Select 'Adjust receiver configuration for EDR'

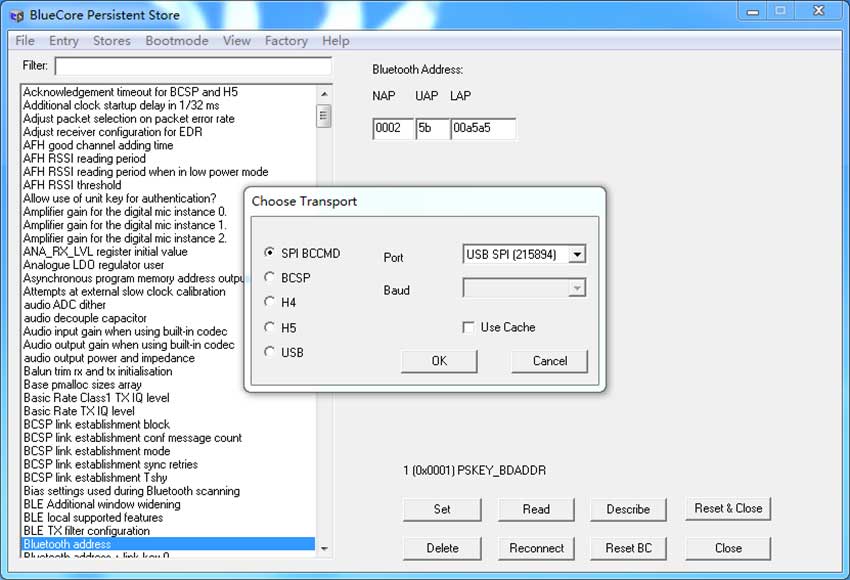point(113,132)
